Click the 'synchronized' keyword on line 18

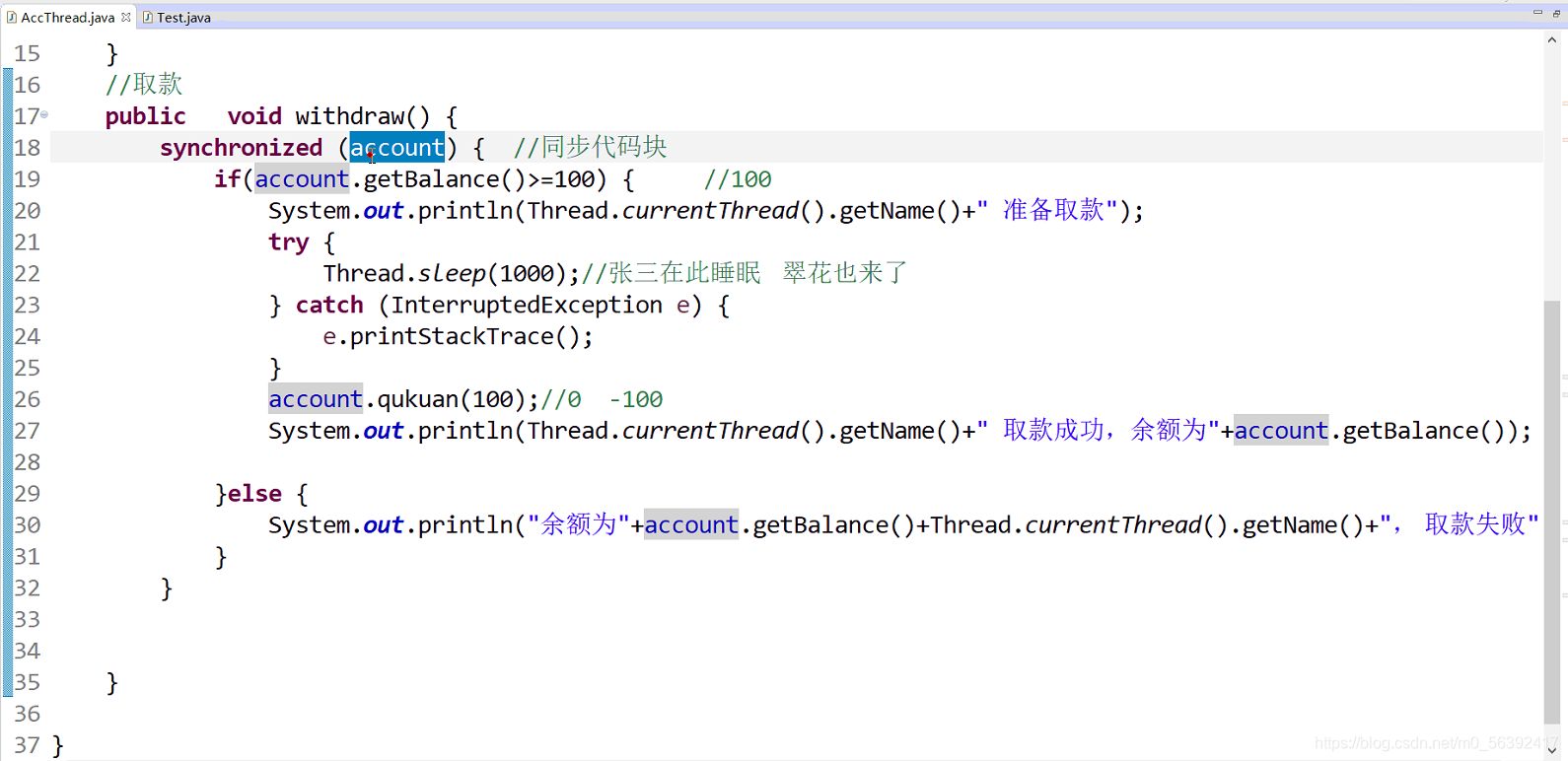coord(242,148)
